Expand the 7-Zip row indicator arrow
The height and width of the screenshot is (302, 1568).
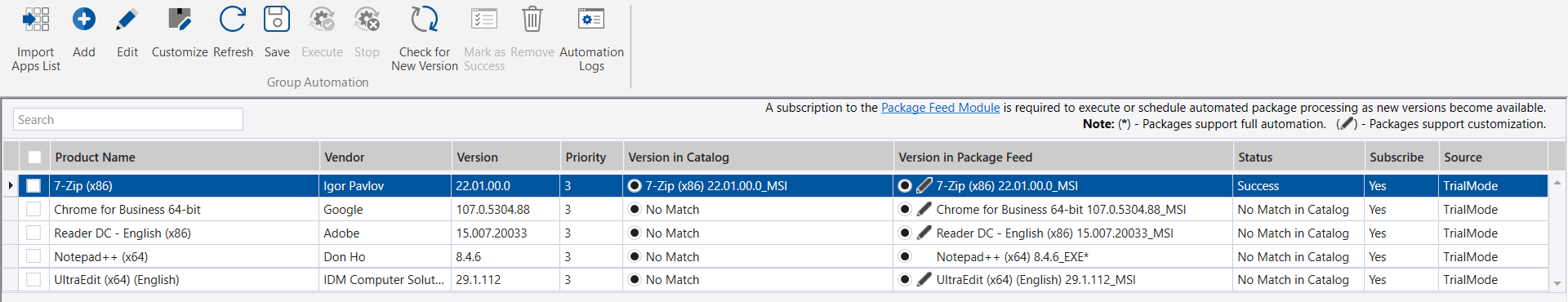point(10,185)
